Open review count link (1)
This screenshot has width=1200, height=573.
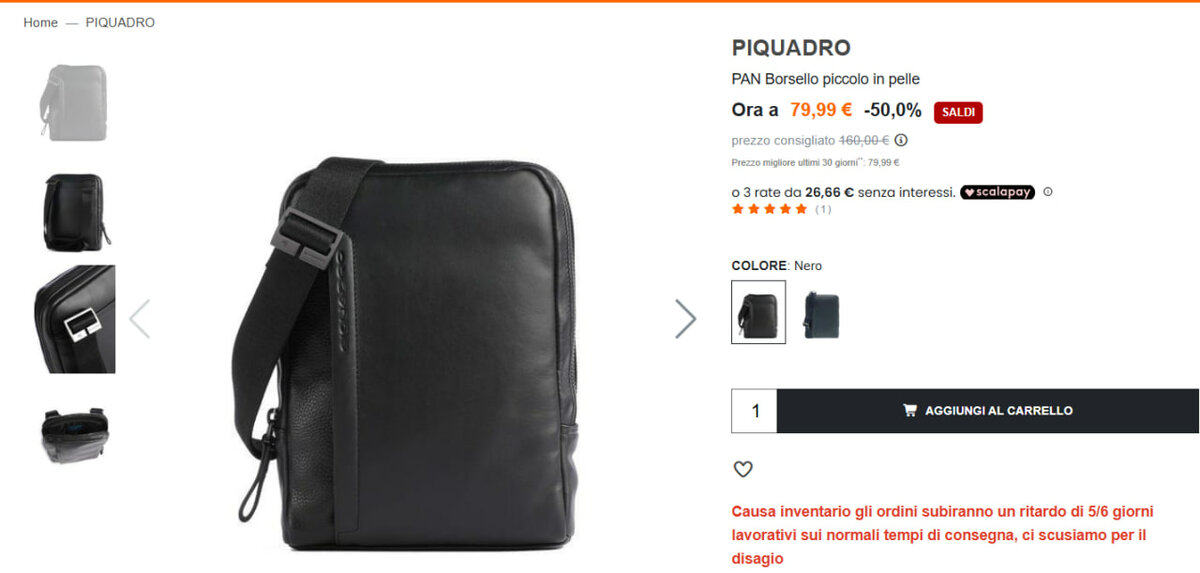[x=823, y=209]
